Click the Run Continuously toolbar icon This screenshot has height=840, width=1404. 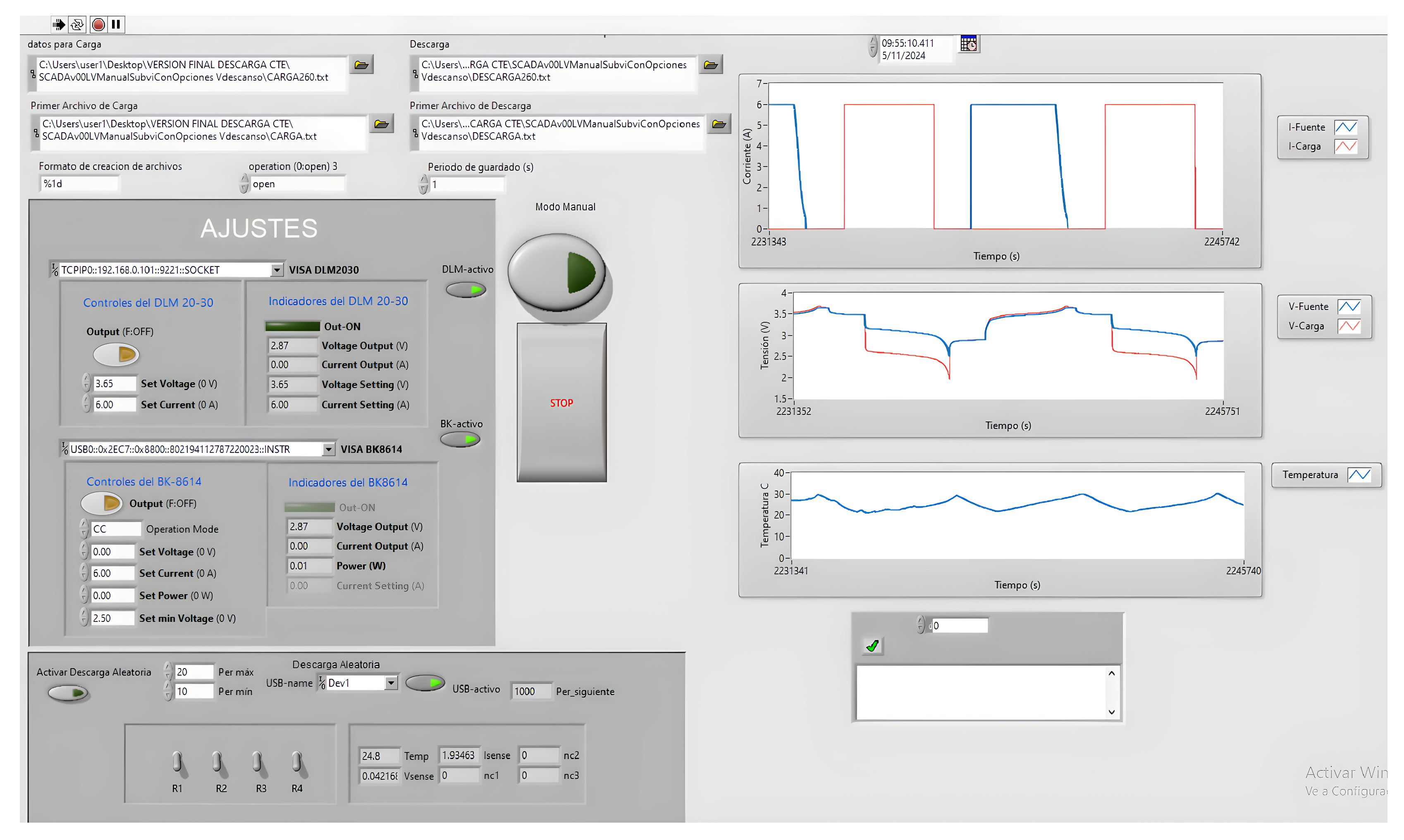tap(78, 24)
